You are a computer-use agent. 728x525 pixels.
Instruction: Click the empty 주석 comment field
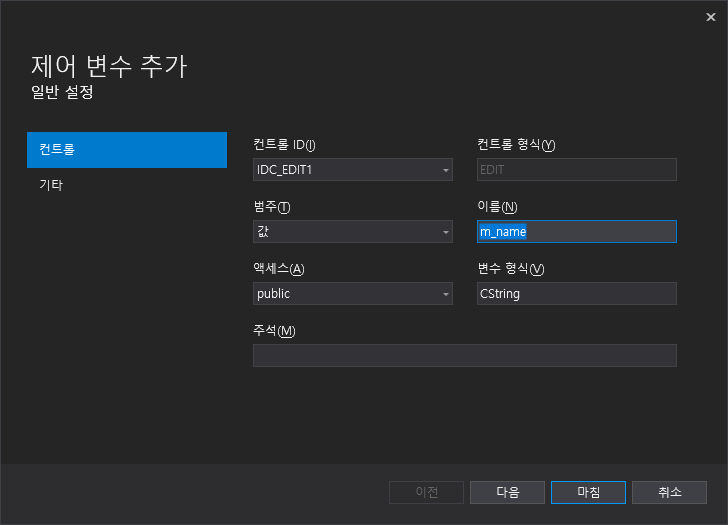465,356
